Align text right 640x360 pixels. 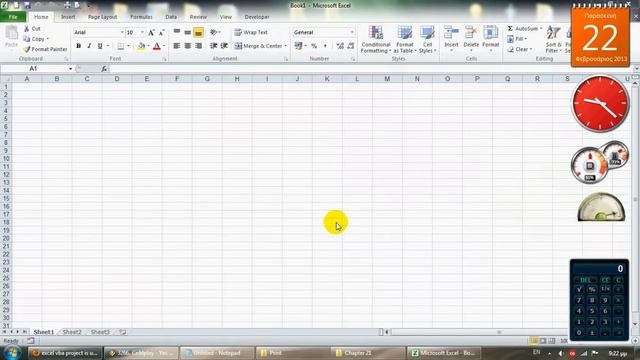coord(198,46)
